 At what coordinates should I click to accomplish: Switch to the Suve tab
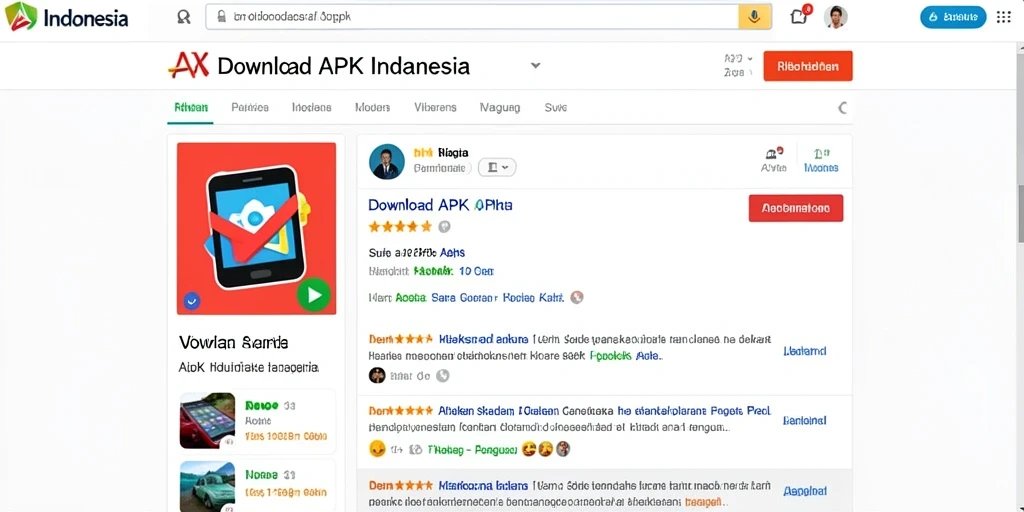pyautogui.click(x=556, y=107)
